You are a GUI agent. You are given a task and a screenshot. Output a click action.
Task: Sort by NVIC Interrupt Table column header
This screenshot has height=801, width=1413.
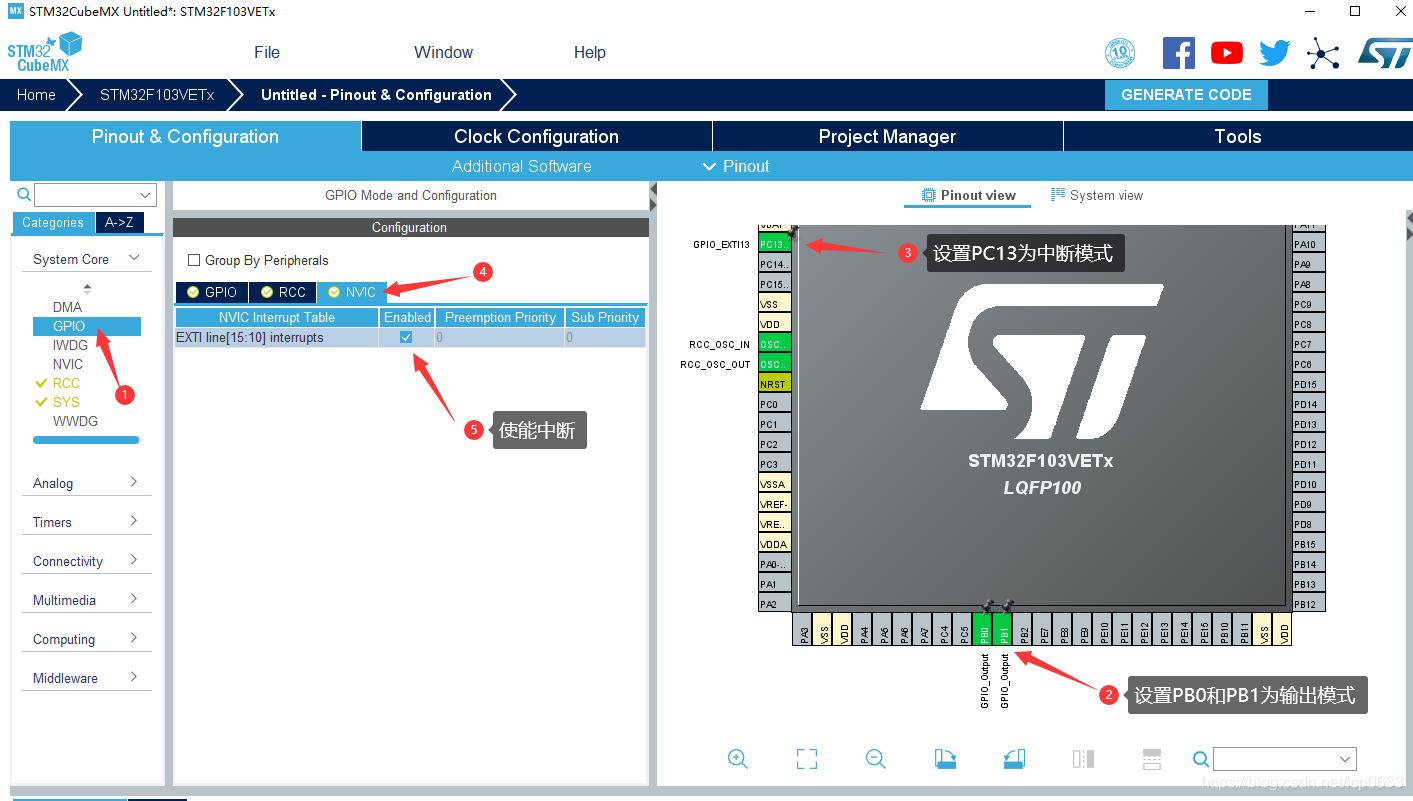click(x=277, y=317)
